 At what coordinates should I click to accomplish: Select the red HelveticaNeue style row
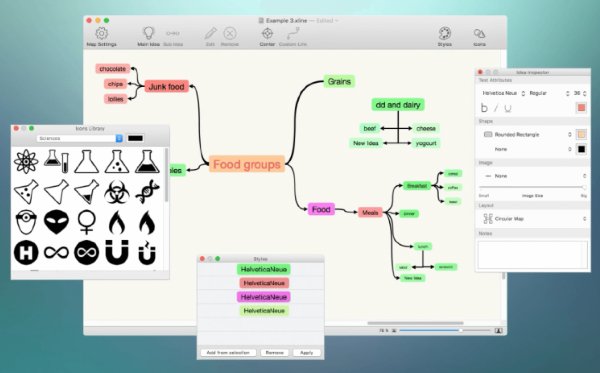point(264,283)
